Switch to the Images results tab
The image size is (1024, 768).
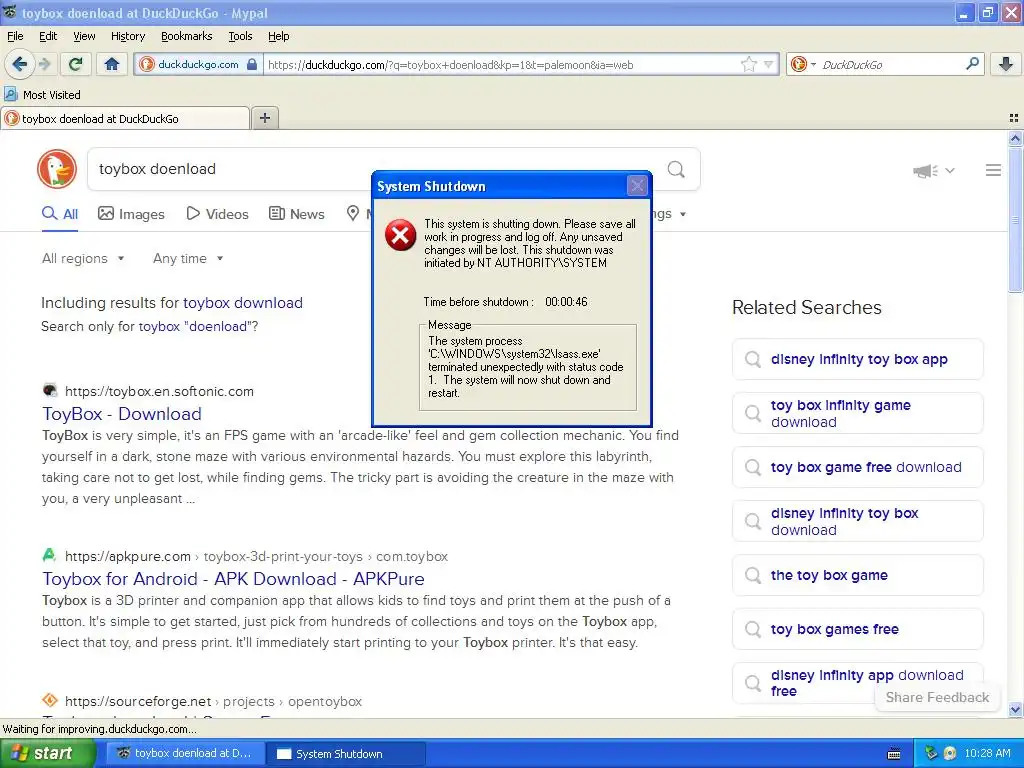[131, 214]
